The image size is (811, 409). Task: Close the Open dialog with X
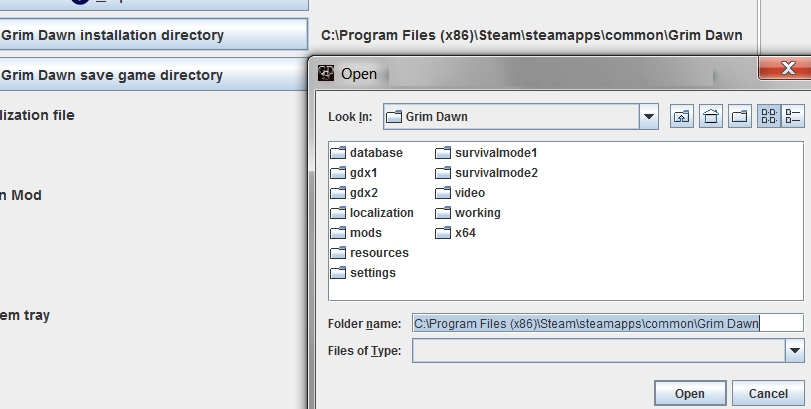[786, 68]
